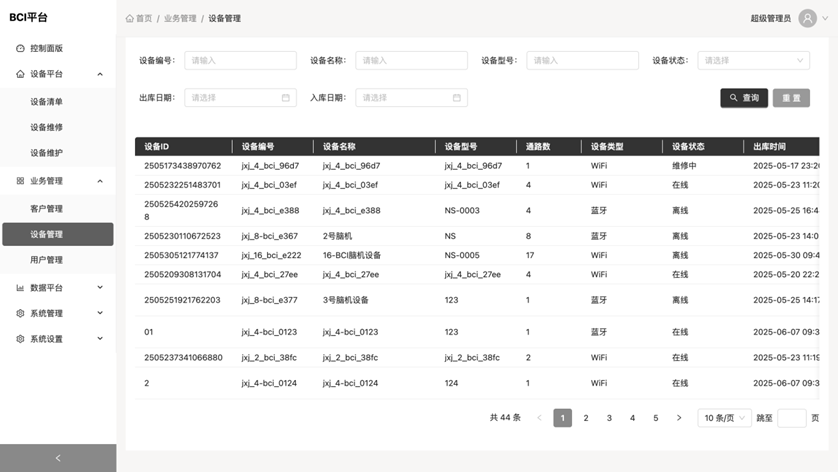
Task: Expand the 系统管理 menu
Action: tap(57, 313)
